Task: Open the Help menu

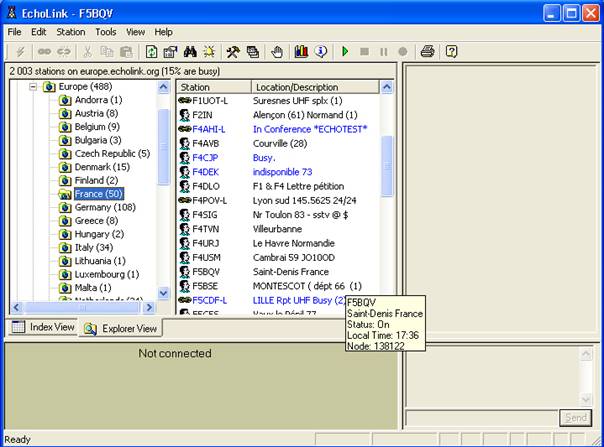Action: (x=163, y=32)
